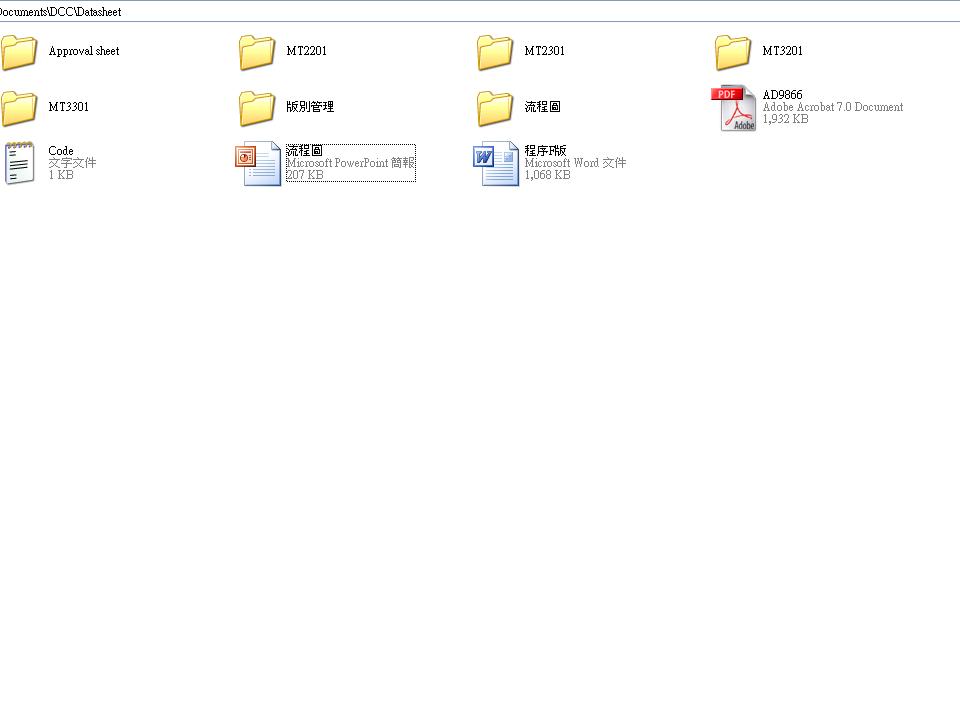Image resolution: width=960 pixels, height=720 pixels.
Task: Click the 'Adobe Acrobat 7.0 Document' description text
Action: (x=832, y=107)
